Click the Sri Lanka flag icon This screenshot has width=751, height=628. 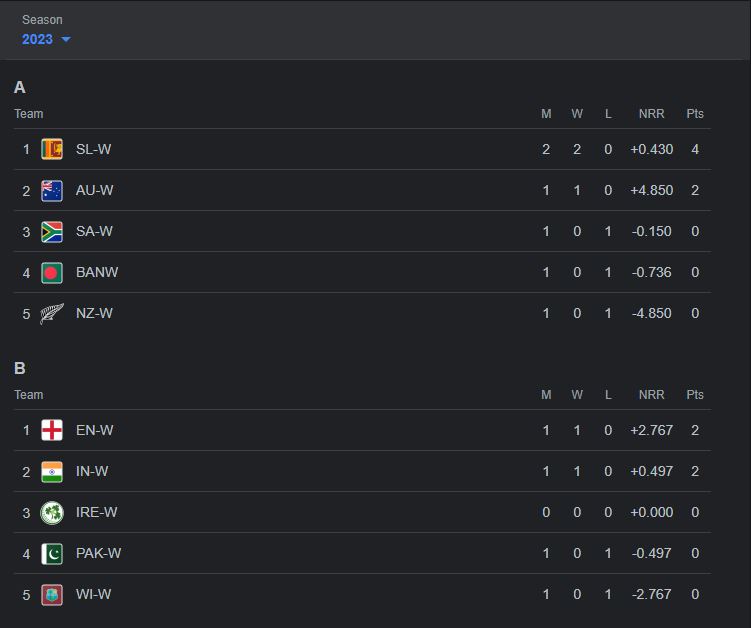coord(52,149)
